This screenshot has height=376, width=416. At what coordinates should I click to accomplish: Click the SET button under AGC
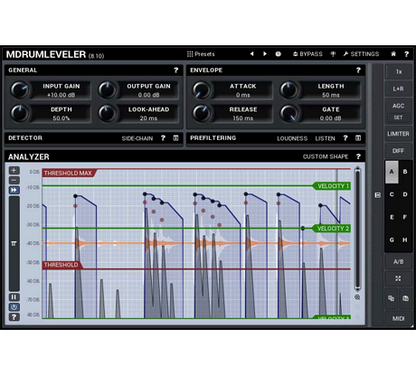click(x=399, y=117)
